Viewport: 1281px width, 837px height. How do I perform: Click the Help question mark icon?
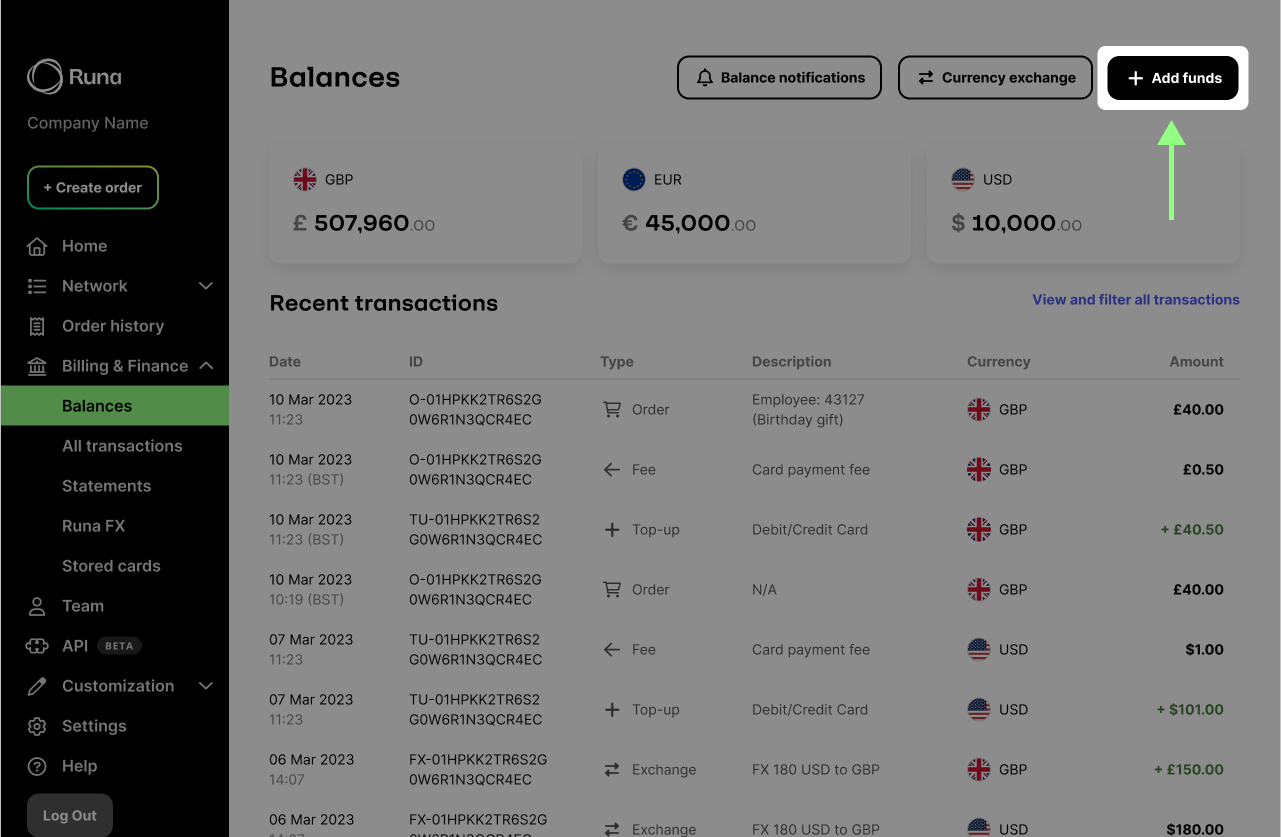(37, 766)
